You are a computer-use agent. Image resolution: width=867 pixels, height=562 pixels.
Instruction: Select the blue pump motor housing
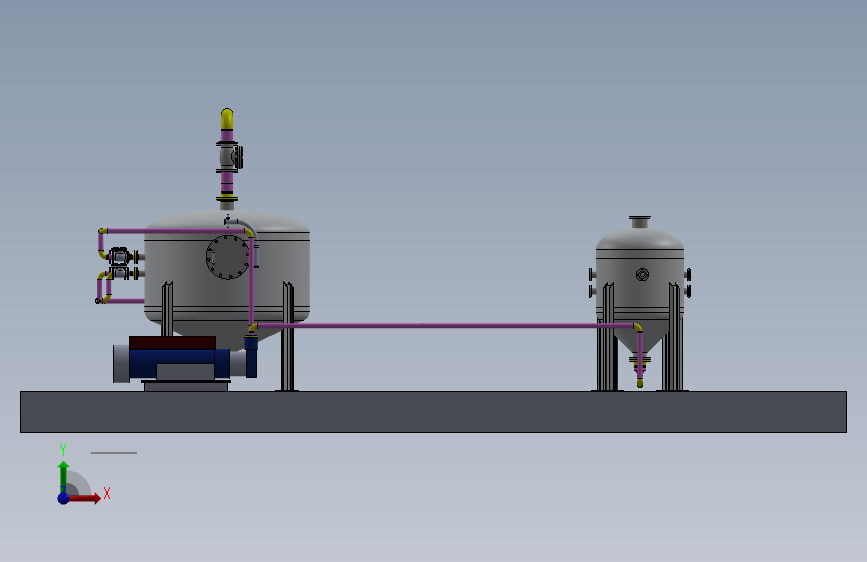coord(180,357)
